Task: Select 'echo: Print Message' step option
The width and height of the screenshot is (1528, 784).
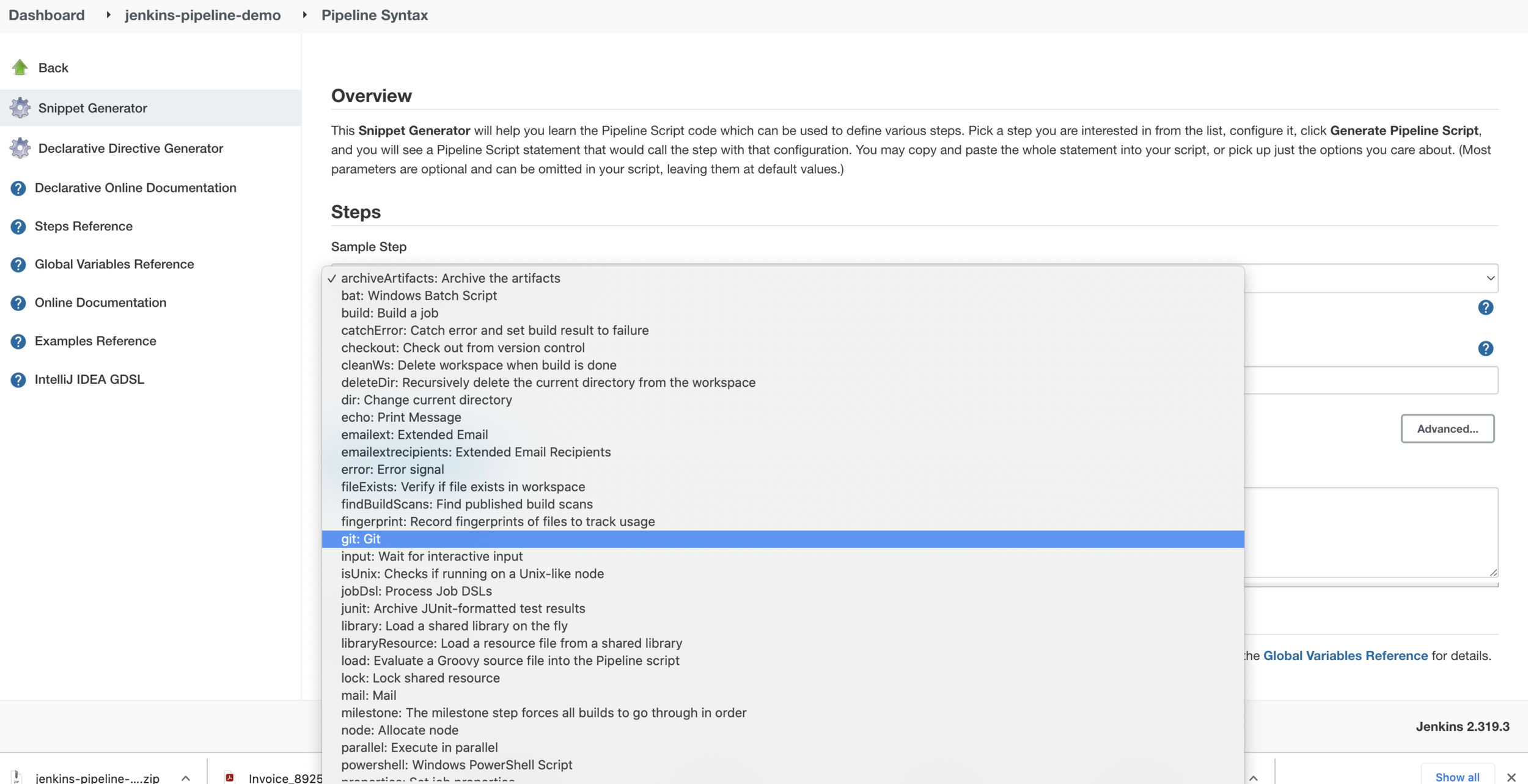Action: click(401, 417)
